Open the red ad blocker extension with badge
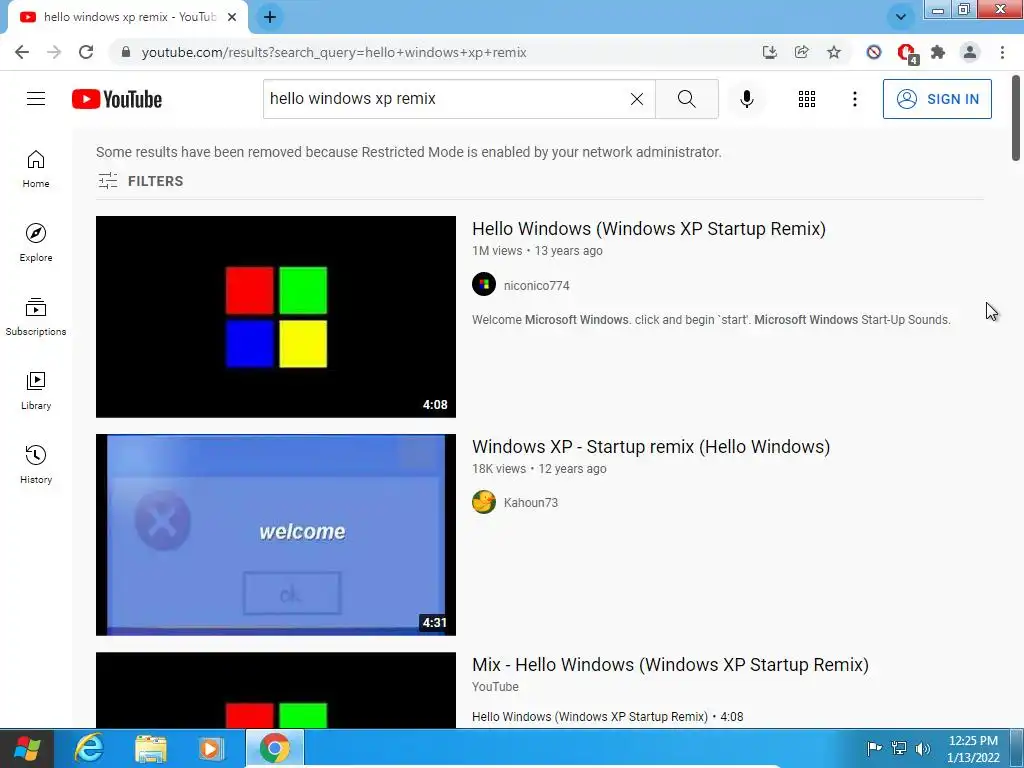The height and width of the screenshot is (768, 1024). point(906,53)
